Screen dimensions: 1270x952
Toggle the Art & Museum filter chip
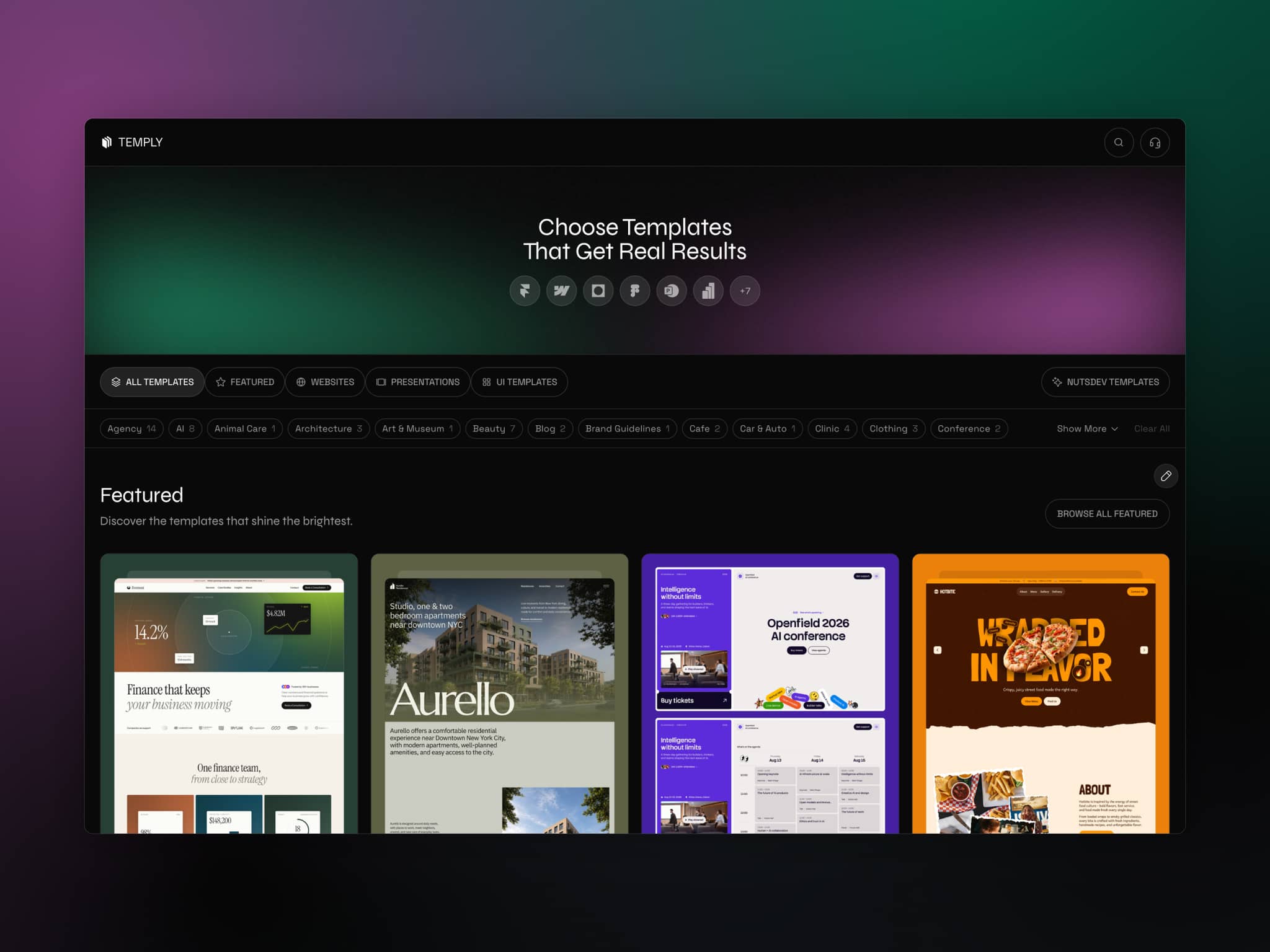[x=417, y=429]
